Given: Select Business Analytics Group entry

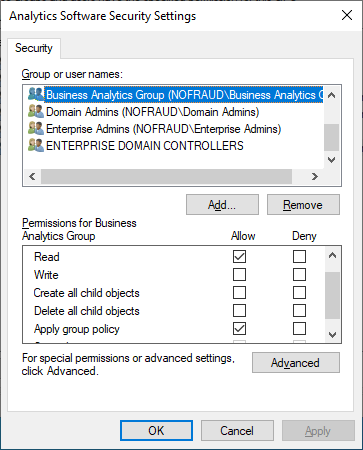Looking at the screenshot, I should pyautogui.click(x=184, y=95).
